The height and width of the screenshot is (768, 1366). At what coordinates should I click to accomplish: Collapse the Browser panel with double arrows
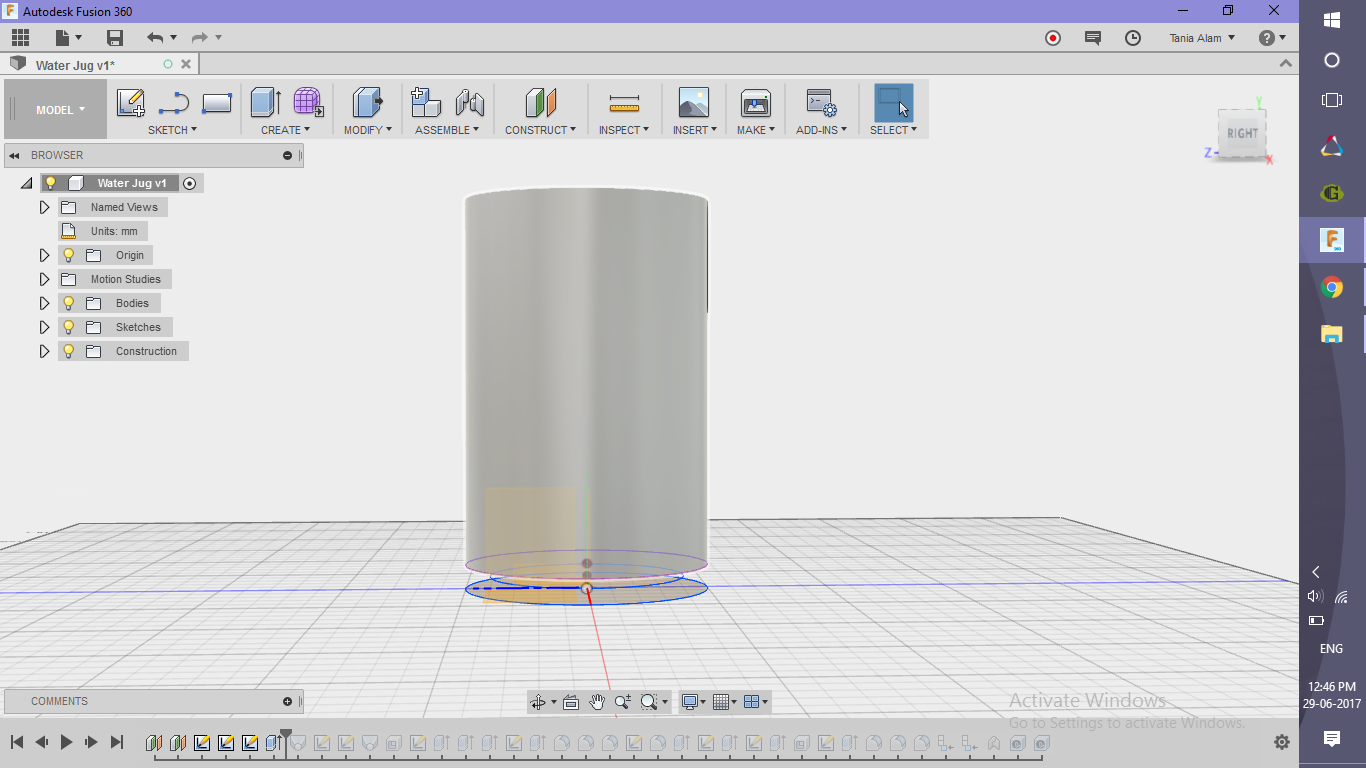point(15,156)
